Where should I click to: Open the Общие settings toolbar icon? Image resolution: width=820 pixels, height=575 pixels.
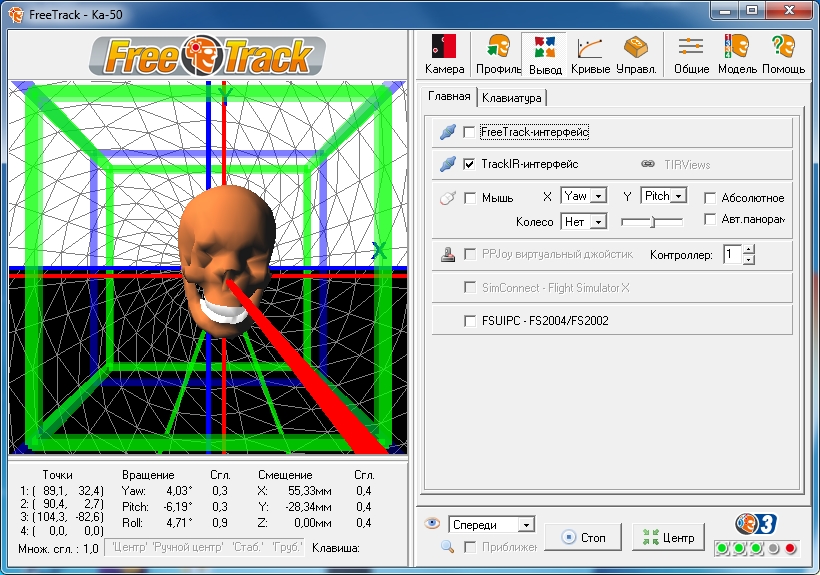(x=691, y=54)
